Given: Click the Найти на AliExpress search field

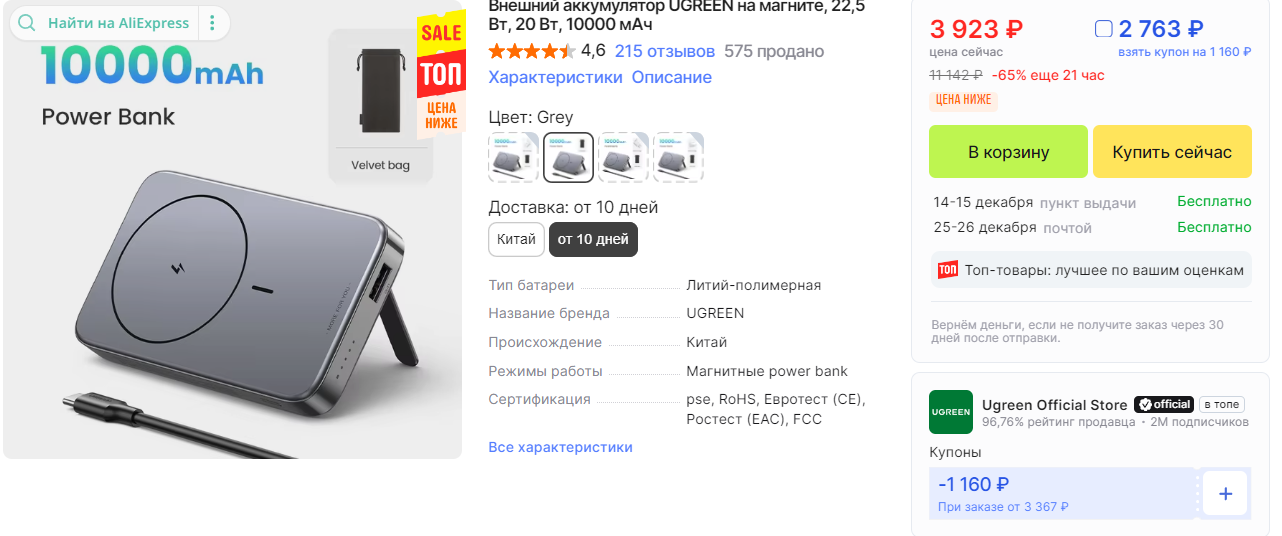Looking at the screenshot, I should pyautogui.click(x=119, y=23).
